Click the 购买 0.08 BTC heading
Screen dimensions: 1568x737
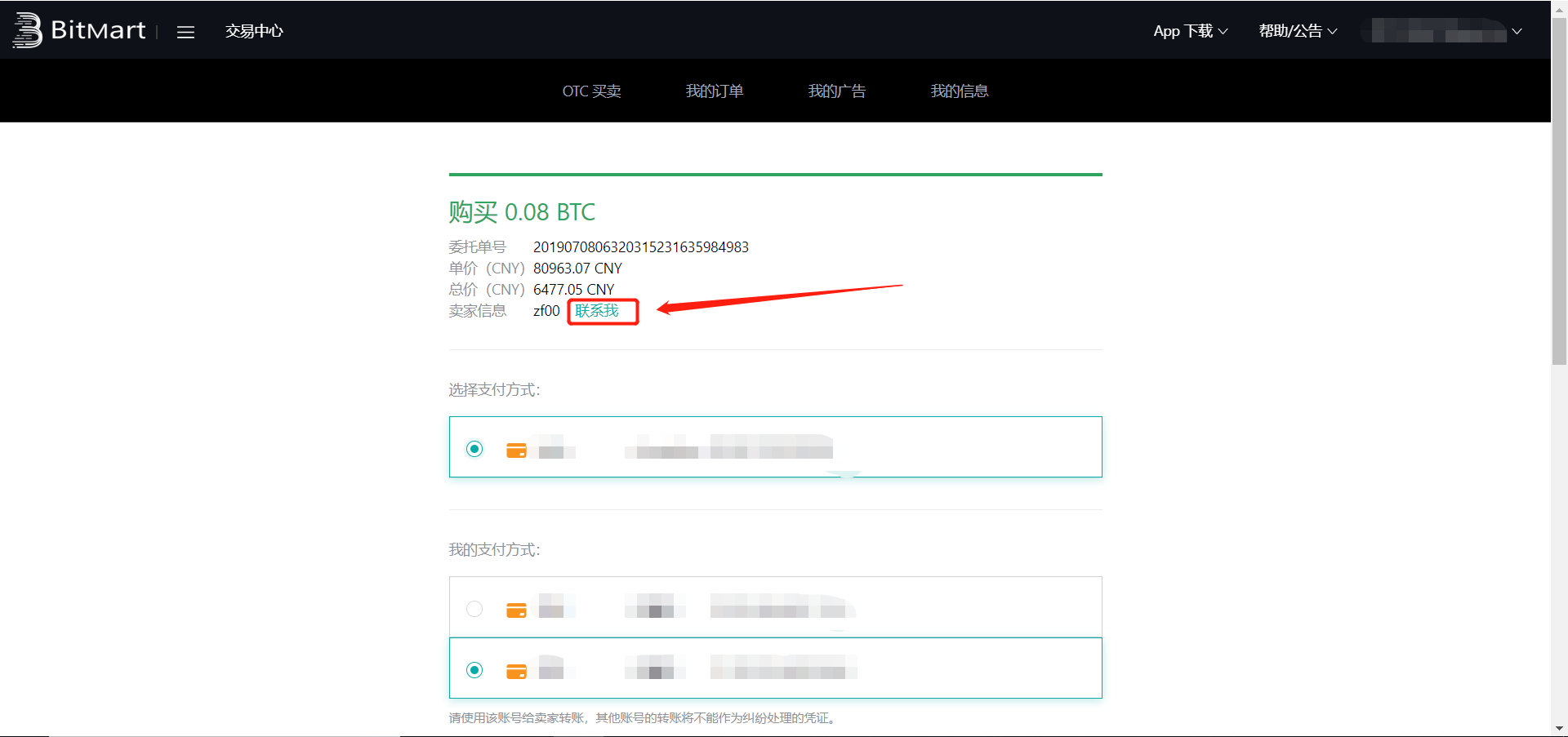[x=522, y=212]
